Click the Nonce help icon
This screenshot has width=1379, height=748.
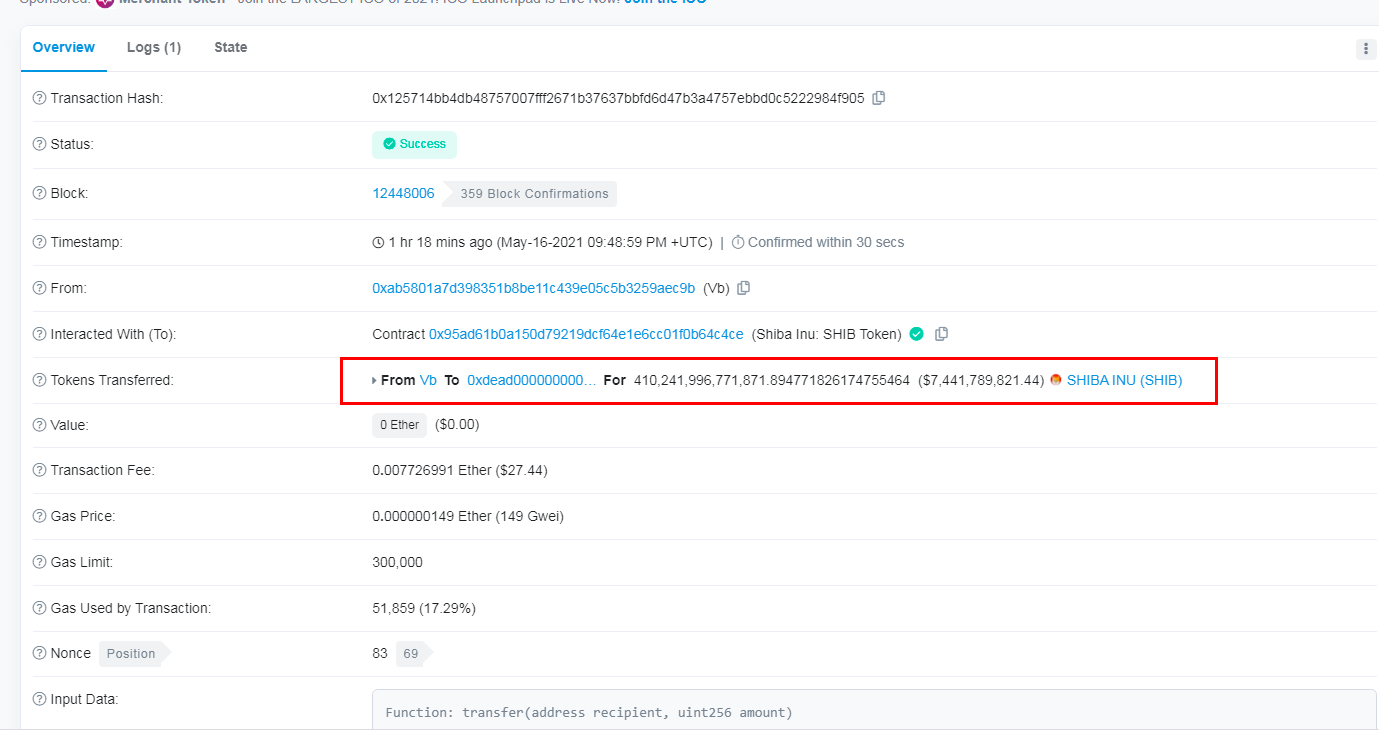[x=39, y=653]
